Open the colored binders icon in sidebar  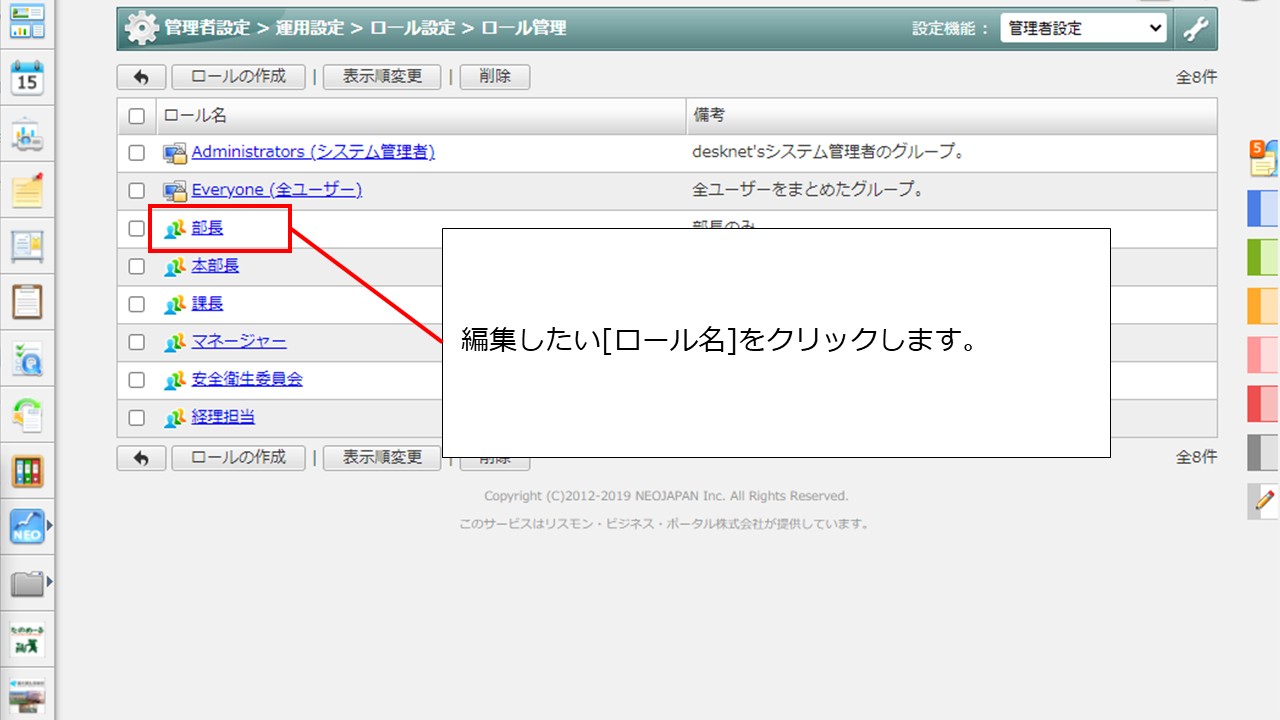pos(27,471)
